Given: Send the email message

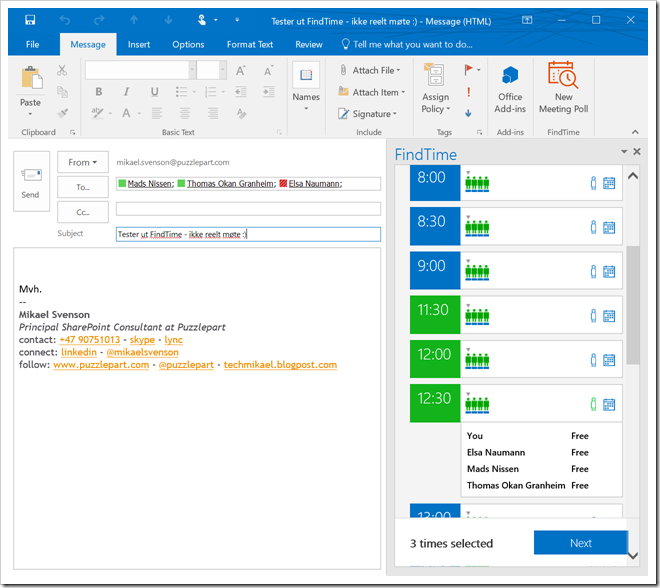Looking at the screenshot, I should (x=31, y=181).
